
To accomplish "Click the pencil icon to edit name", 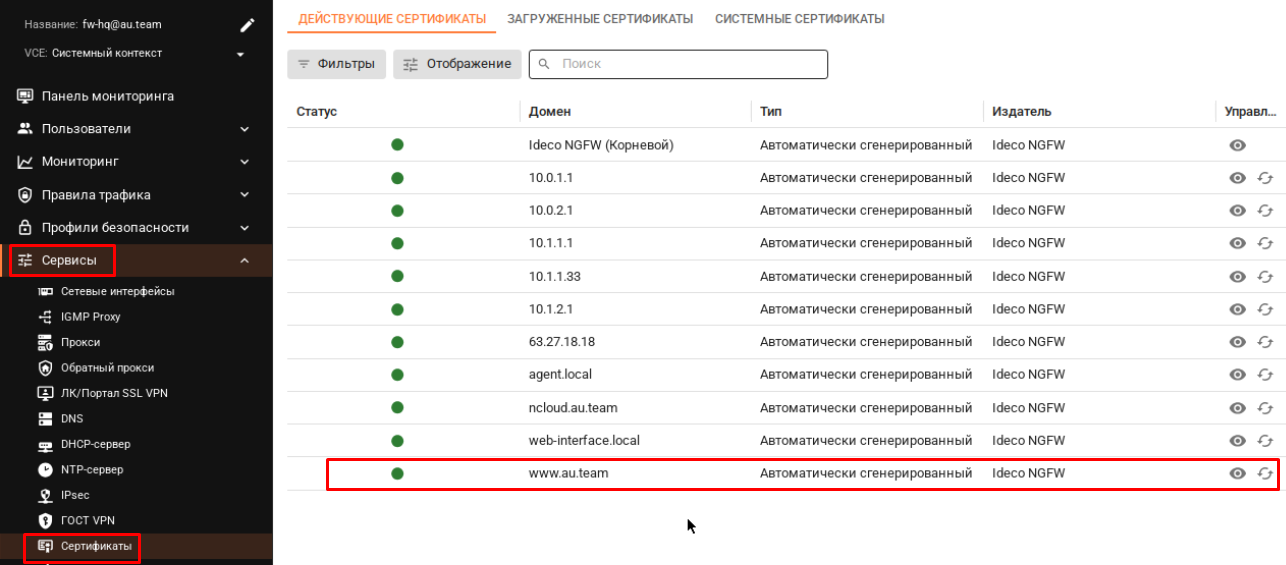I will pos(247,25).
